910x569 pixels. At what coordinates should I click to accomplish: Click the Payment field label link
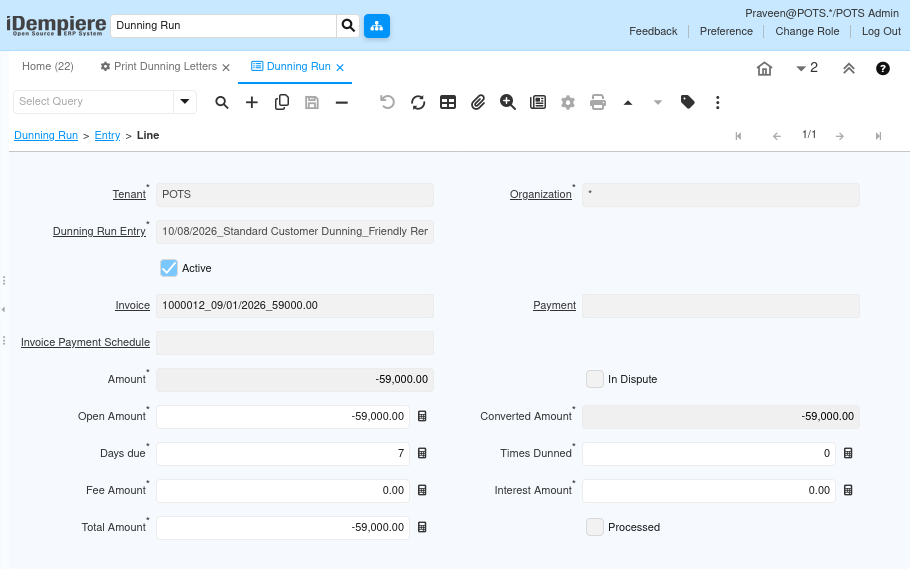pos(554,305)
